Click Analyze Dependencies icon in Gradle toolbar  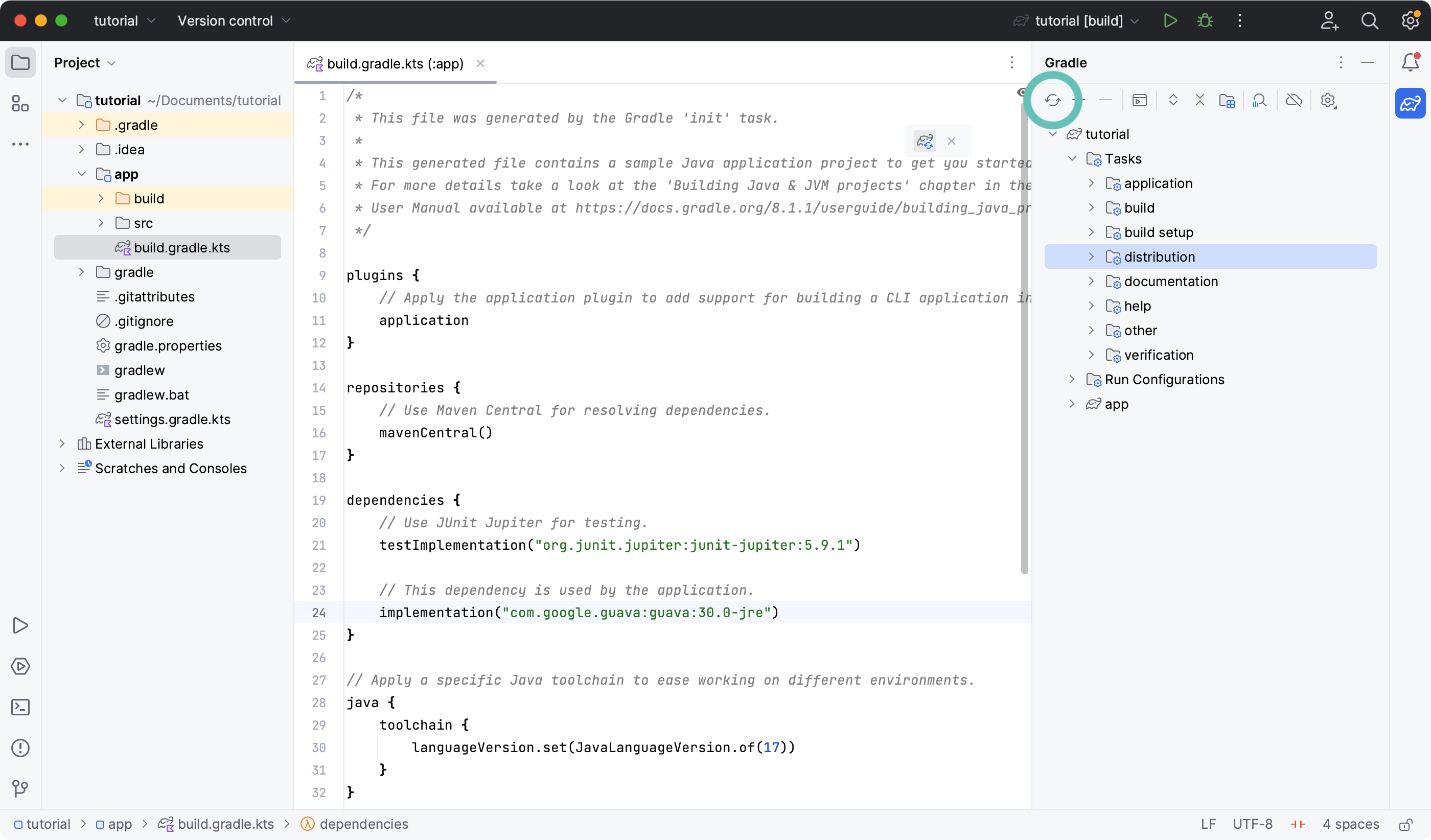pos(1259,101)
